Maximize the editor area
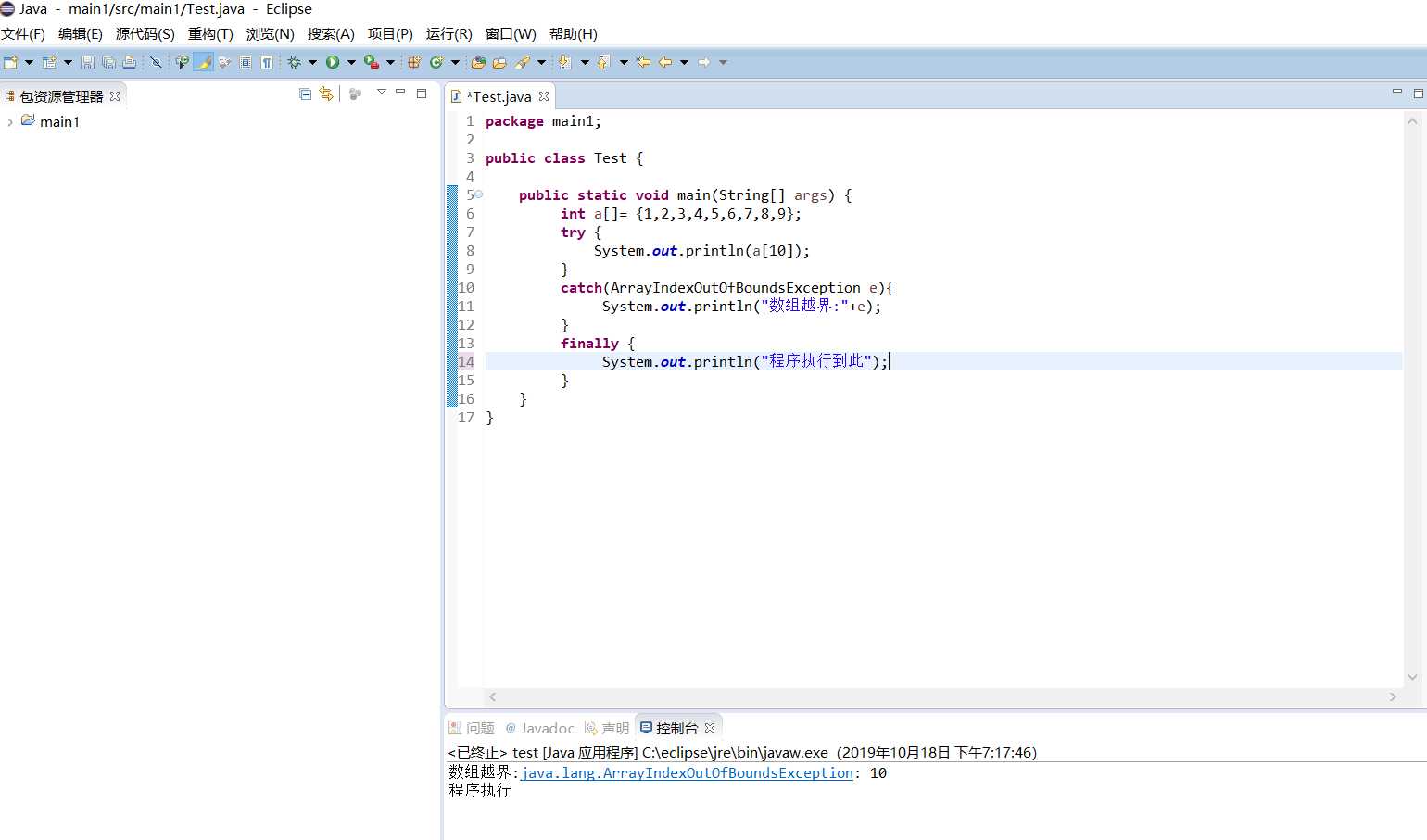1427x840 pixels. pyautogui.click(x=1418, y=93)
